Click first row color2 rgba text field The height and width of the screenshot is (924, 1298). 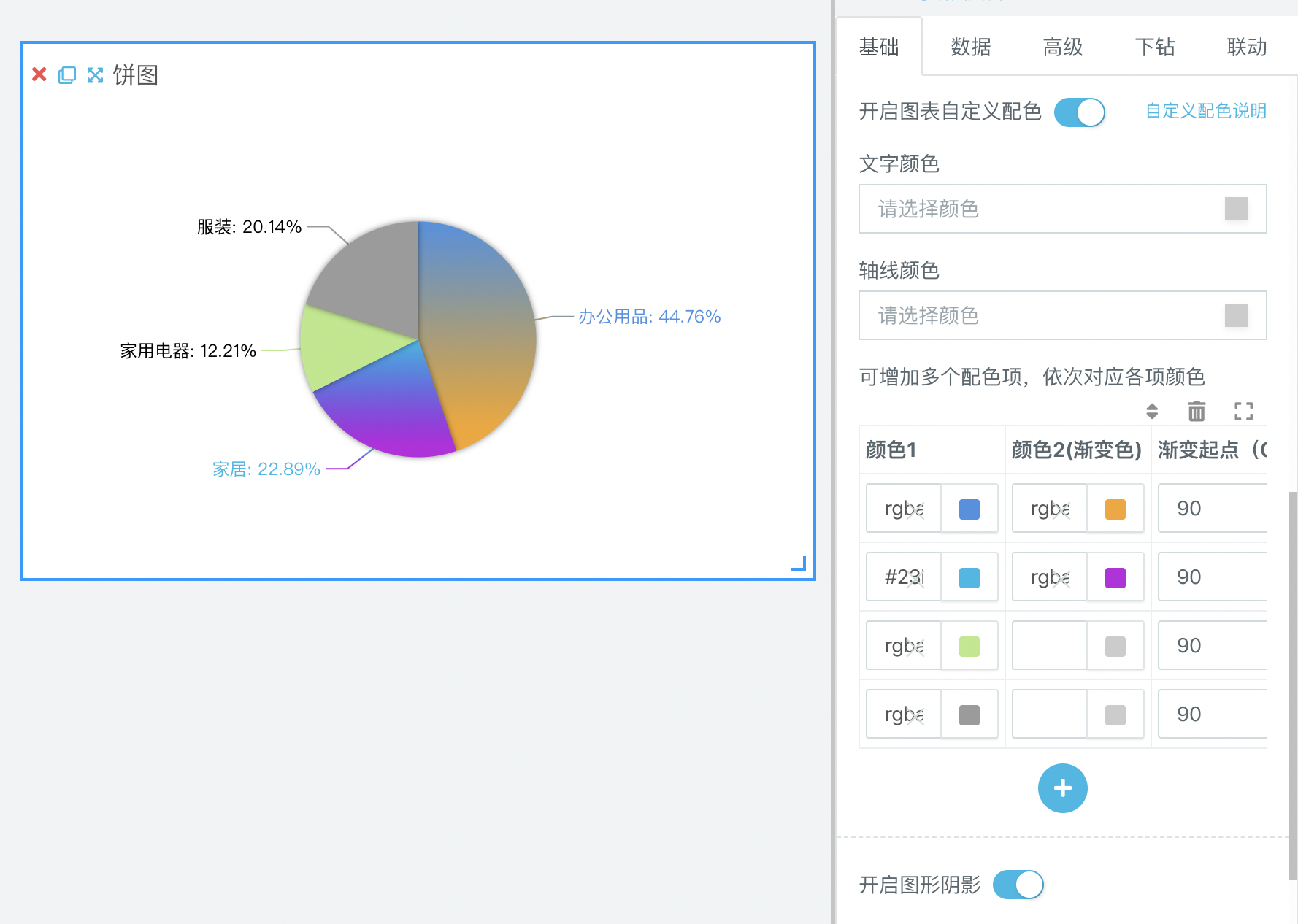(x=1050, y=509)
